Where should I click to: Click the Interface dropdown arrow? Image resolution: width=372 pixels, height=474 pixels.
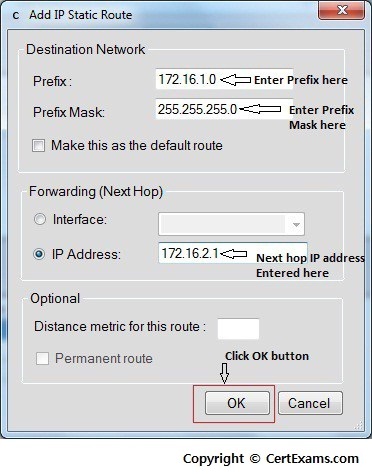tap(296, 224)
